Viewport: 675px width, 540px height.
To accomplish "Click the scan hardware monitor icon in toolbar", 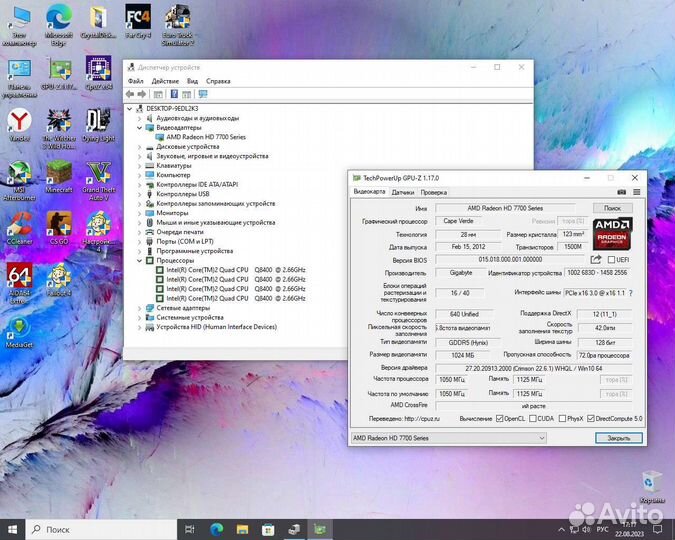I will 203,94.
